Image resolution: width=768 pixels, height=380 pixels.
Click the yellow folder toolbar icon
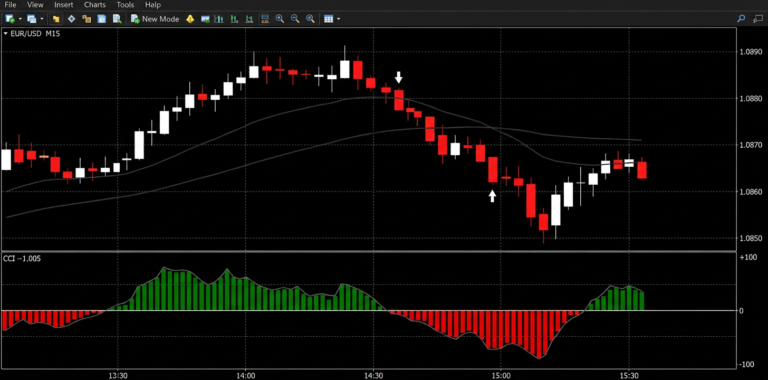[x=56, y=19]
